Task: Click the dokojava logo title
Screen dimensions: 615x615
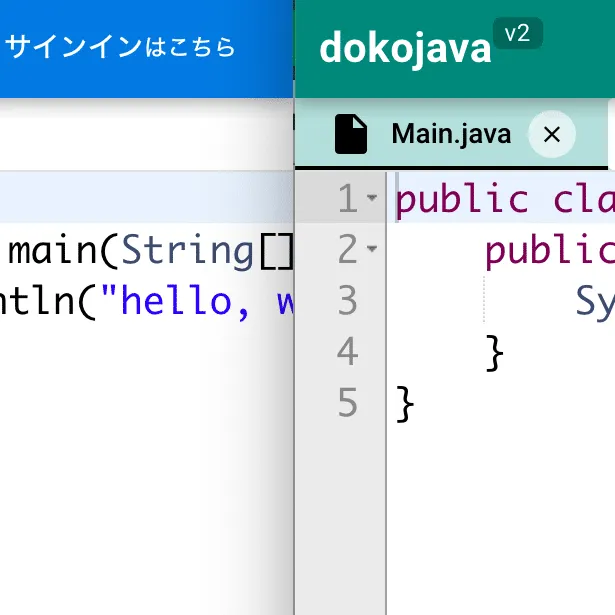Action: (x=405, y=49)
